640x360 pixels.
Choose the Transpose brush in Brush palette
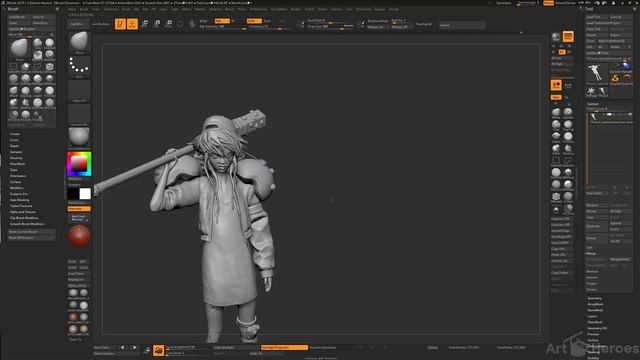38,116
